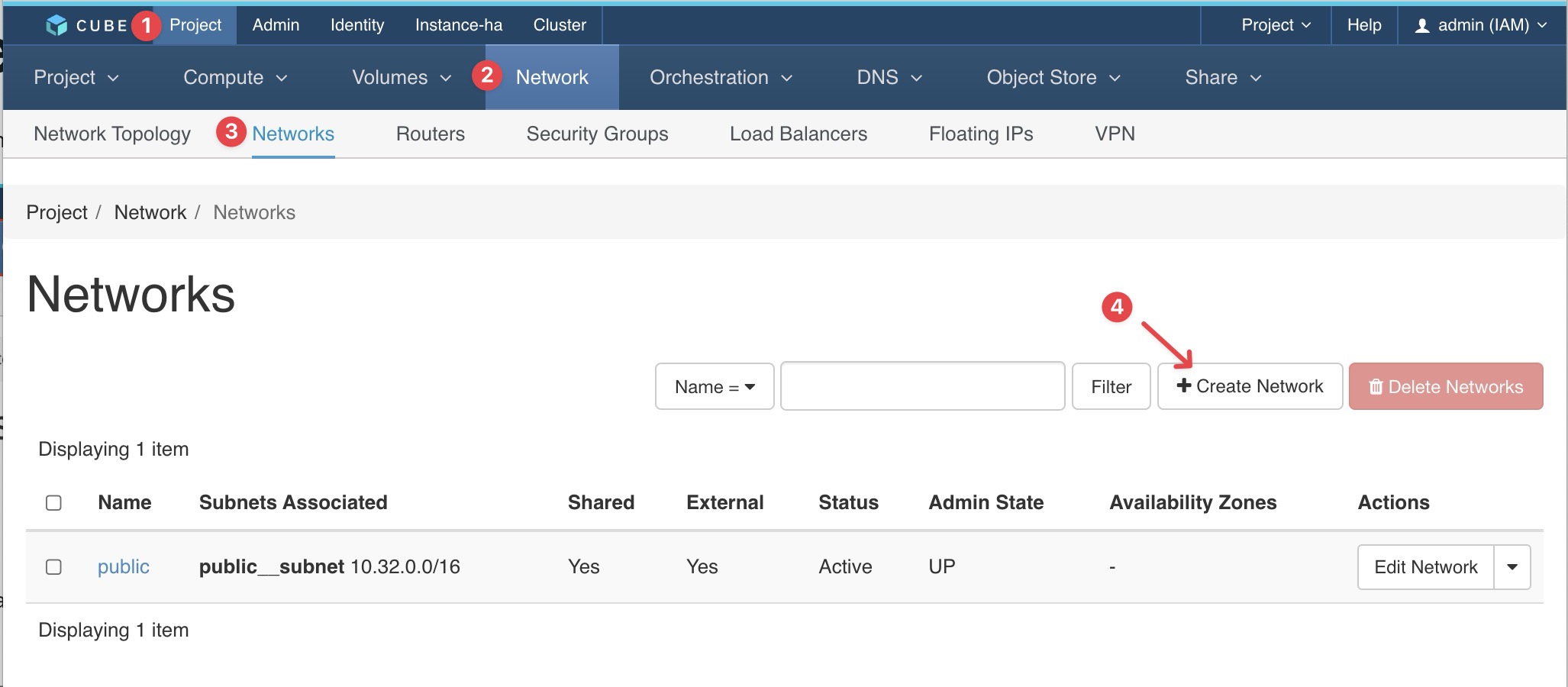Expand the Volumes menu
Image resolution: width=1568 pixels, height=687 pixels.
[x=402, y=77]
